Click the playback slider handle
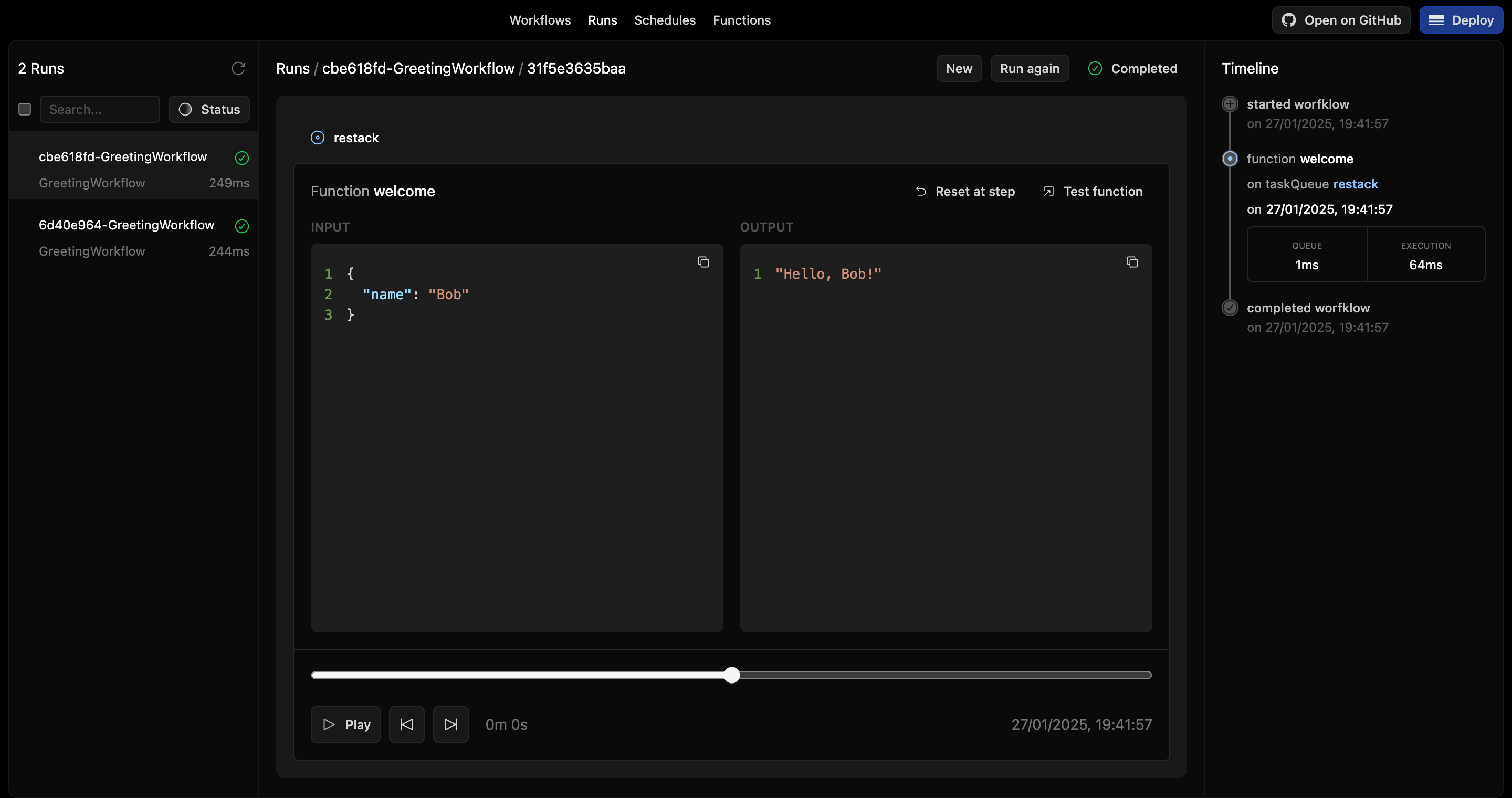Image resolution: width=1512 pixels, height=798 pixels. pos(731,675)
